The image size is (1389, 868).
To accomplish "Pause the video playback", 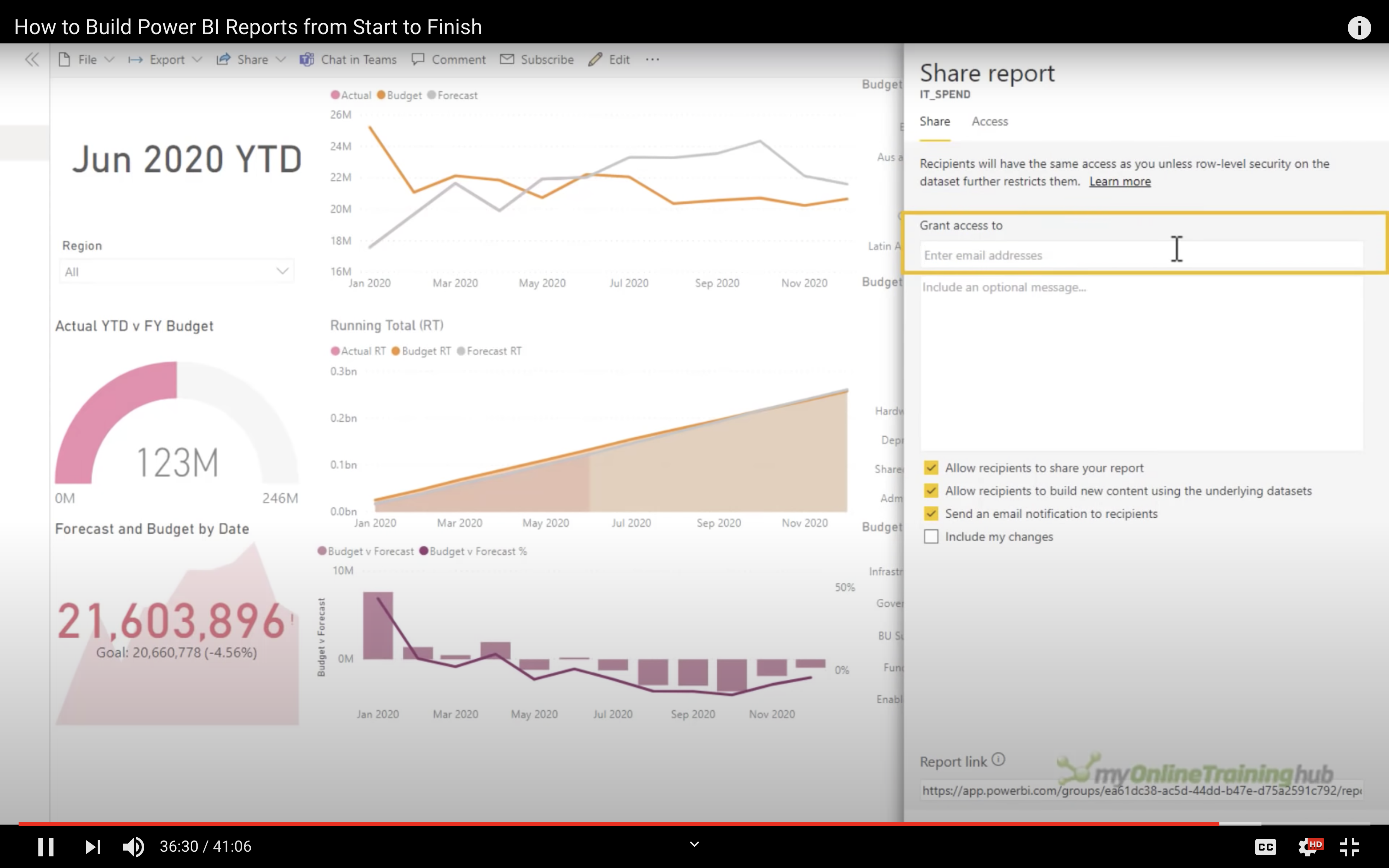I will 46,846.
